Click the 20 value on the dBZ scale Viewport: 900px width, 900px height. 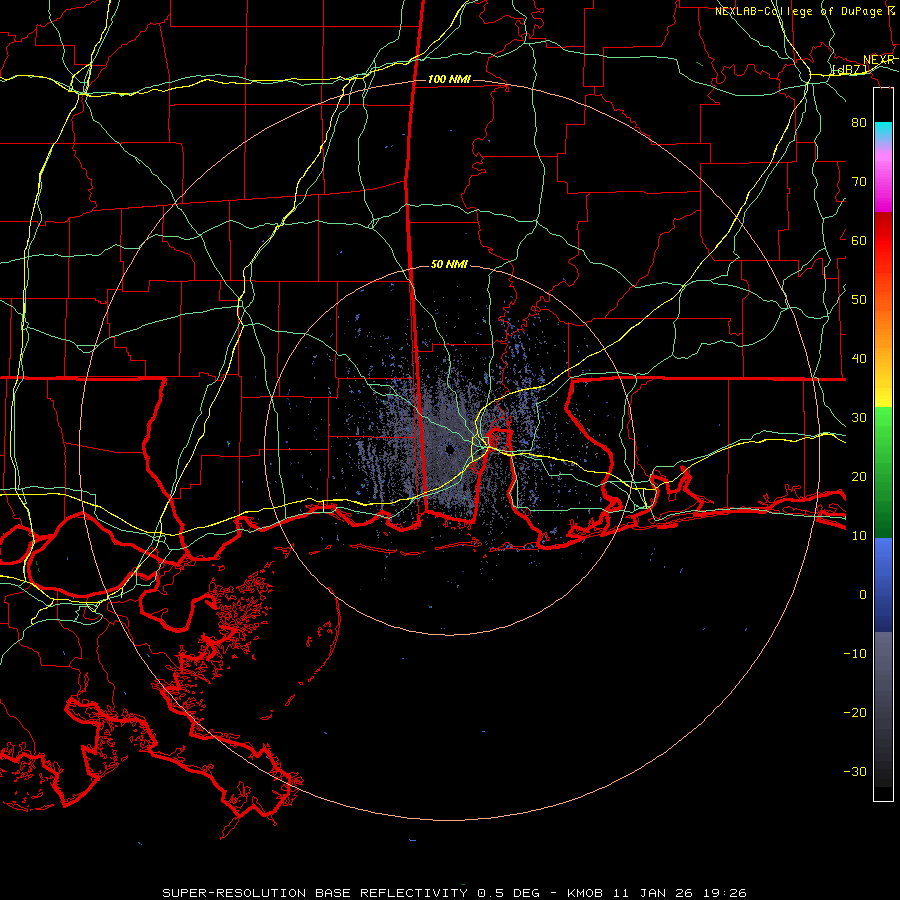[859, 476]
